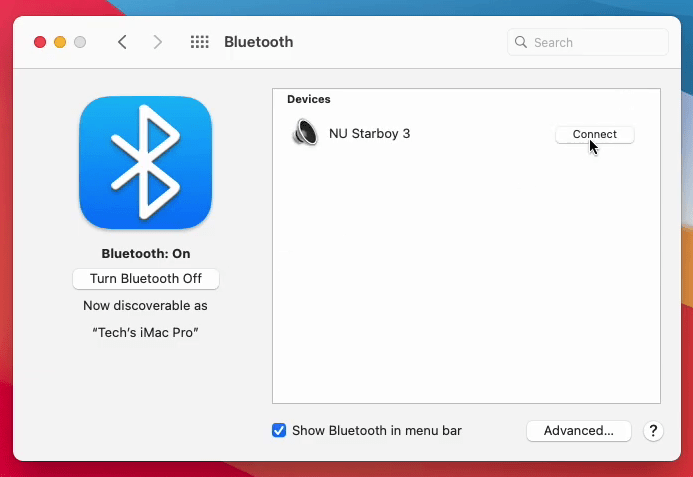Viewport: 693px width, 477px height.
Task: Turn Bluetooth Off
Action: [x=146, y=279]
